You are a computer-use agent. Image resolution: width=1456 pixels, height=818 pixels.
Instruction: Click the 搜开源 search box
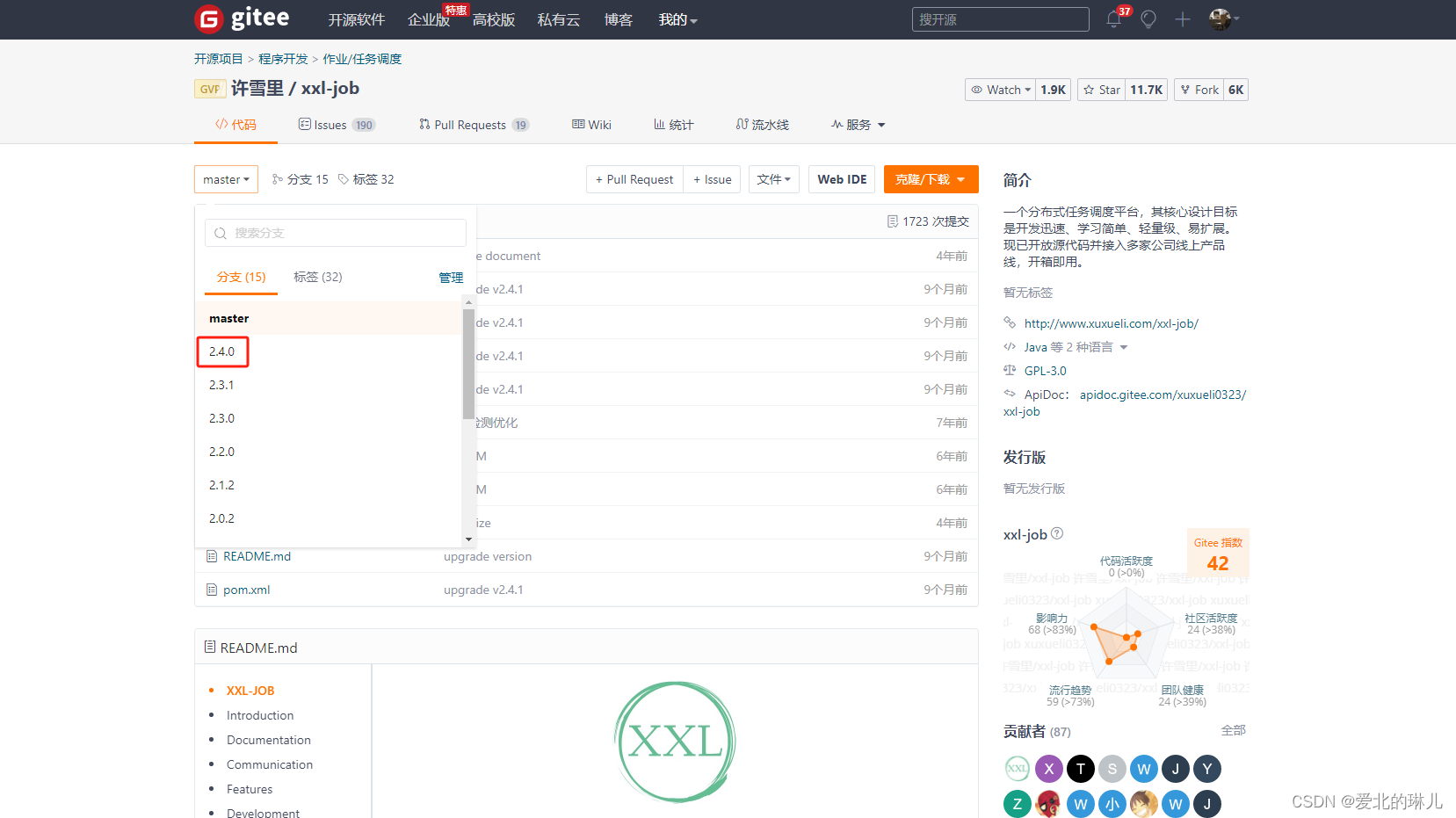click(1000, 19)
